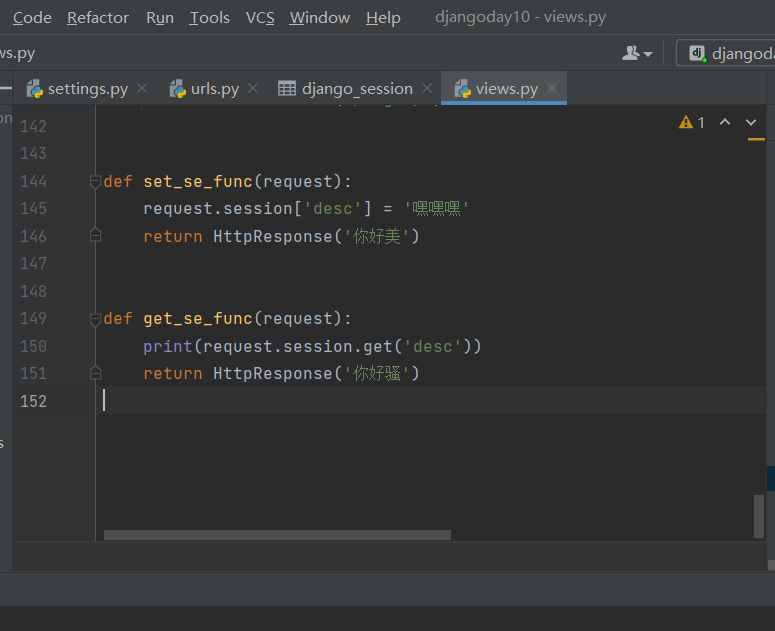Click line number 149 in gutter
Viewport: 775px width, 631px height.
pyautogui.click(x=33, y=318)
